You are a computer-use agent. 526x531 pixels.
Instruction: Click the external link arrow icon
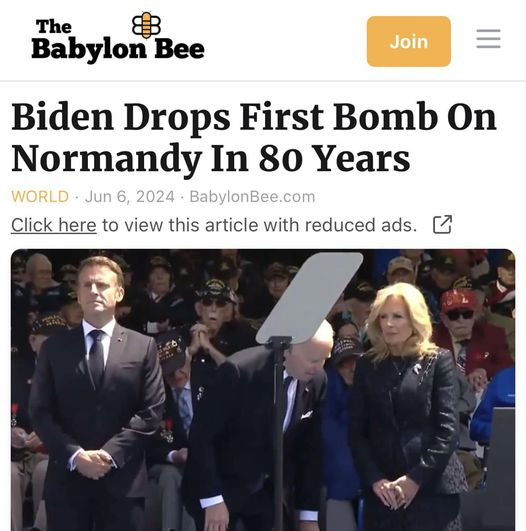(x=442, y=225)
